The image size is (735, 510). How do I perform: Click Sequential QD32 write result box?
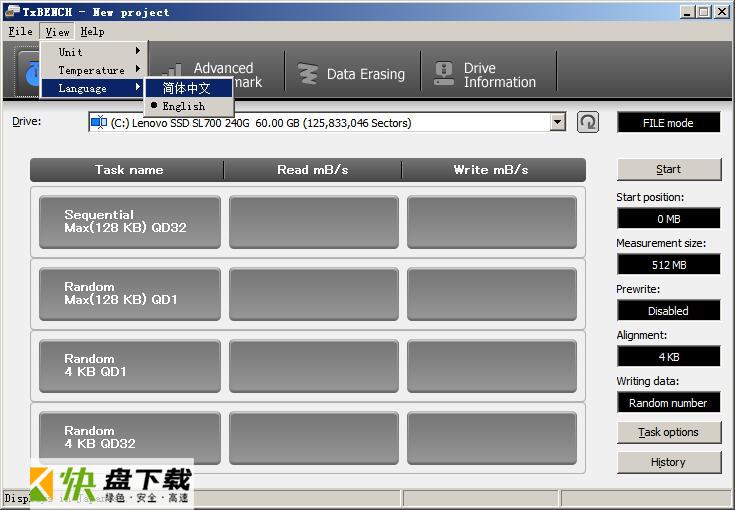click(492, 222)
